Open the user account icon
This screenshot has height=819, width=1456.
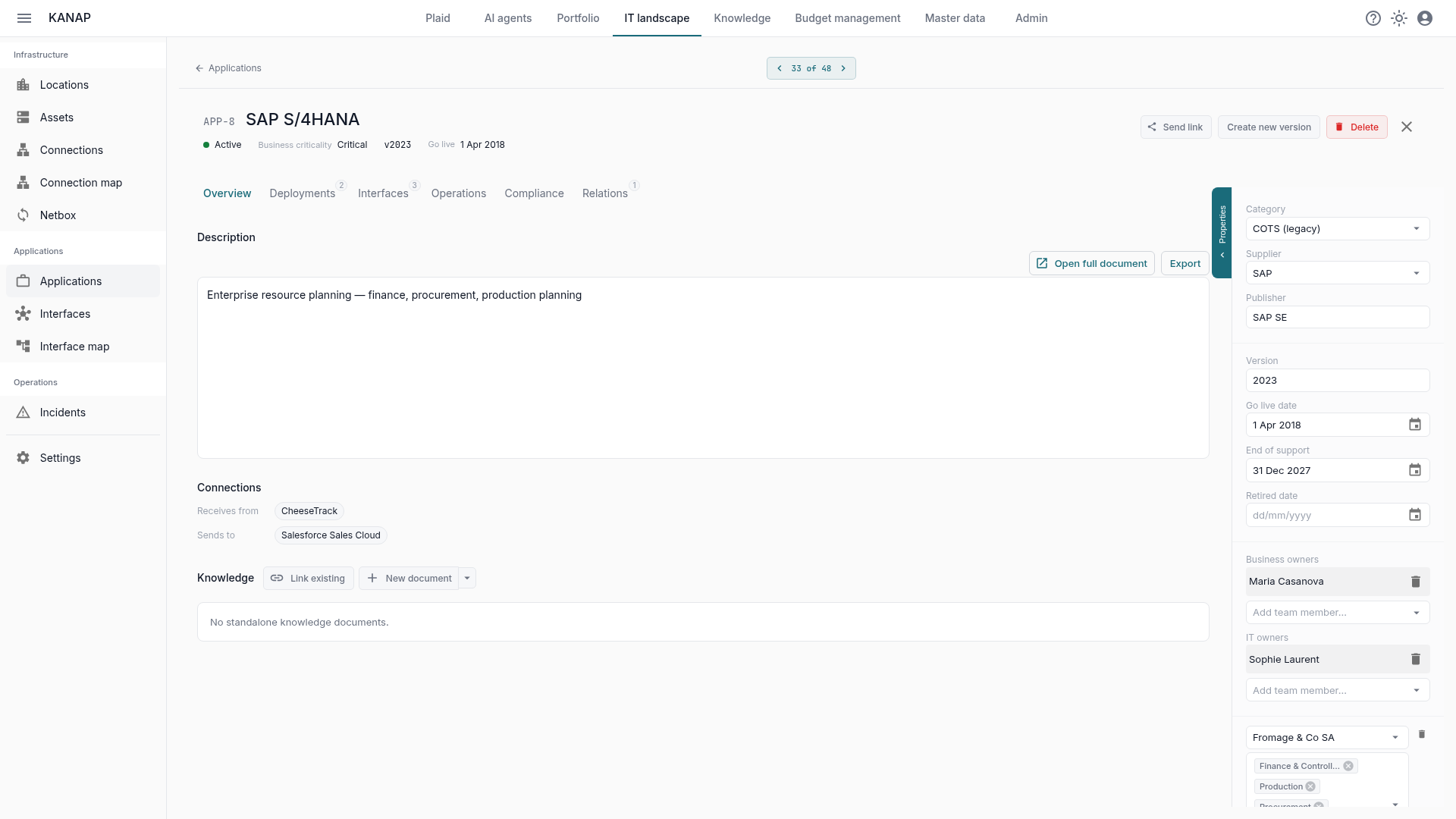pyautogui.click(x=1425, y=18)
